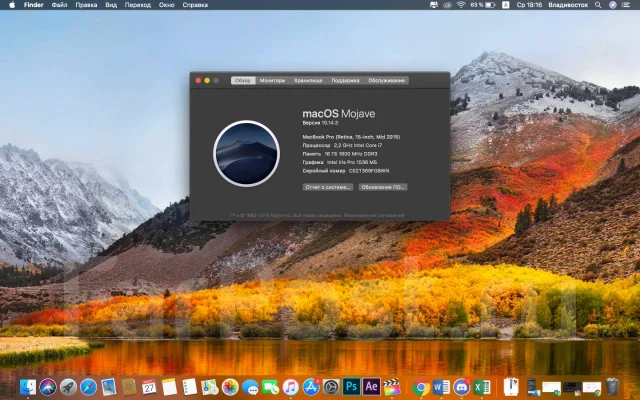Open the Файл menu
The width and height of the screenshot is (640, 400).
click(x=59, y=5)
